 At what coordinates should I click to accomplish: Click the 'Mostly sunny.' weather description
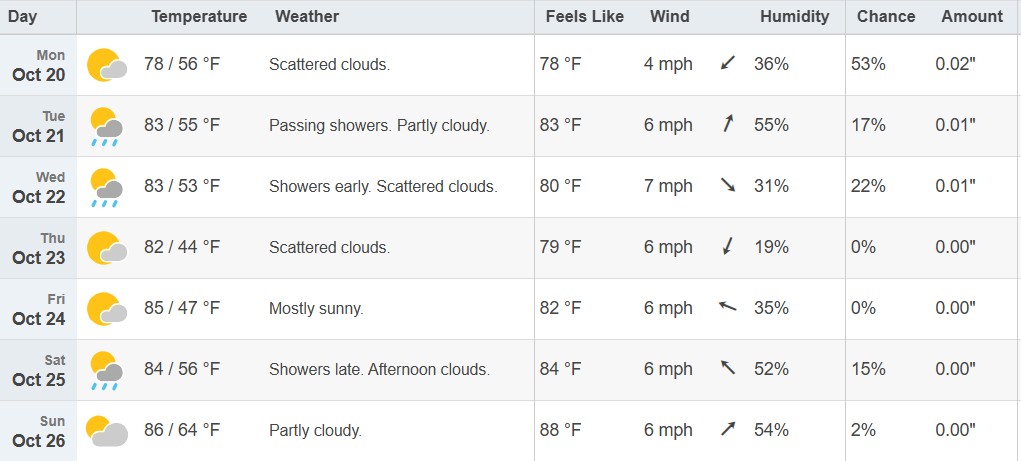[x=316, y=309]
